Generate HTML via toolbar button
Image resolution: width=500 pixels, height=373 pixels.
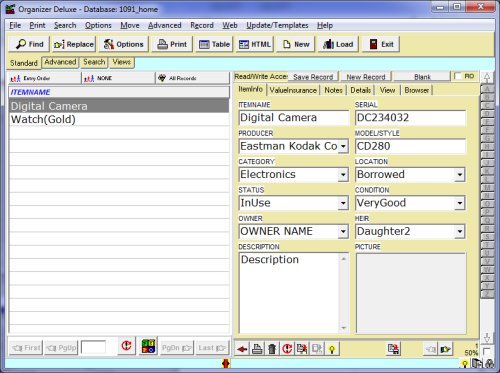pyautogui.click(x=255, y=44)
